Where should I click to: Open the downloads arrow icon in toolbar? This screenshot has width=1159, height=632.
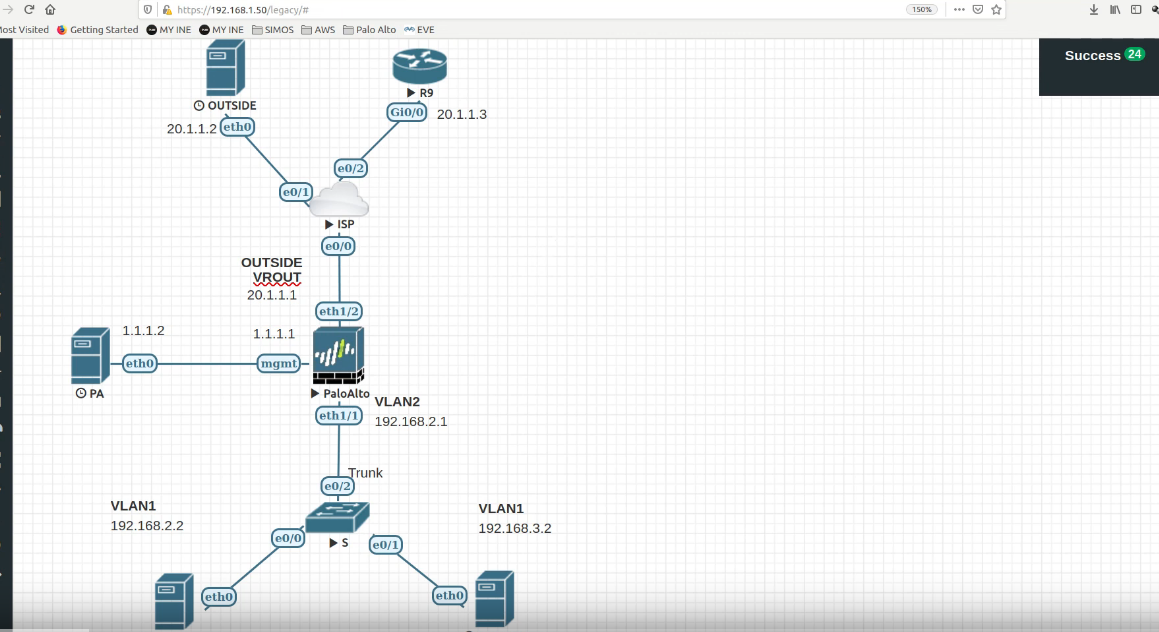[x=1093, y=9]
